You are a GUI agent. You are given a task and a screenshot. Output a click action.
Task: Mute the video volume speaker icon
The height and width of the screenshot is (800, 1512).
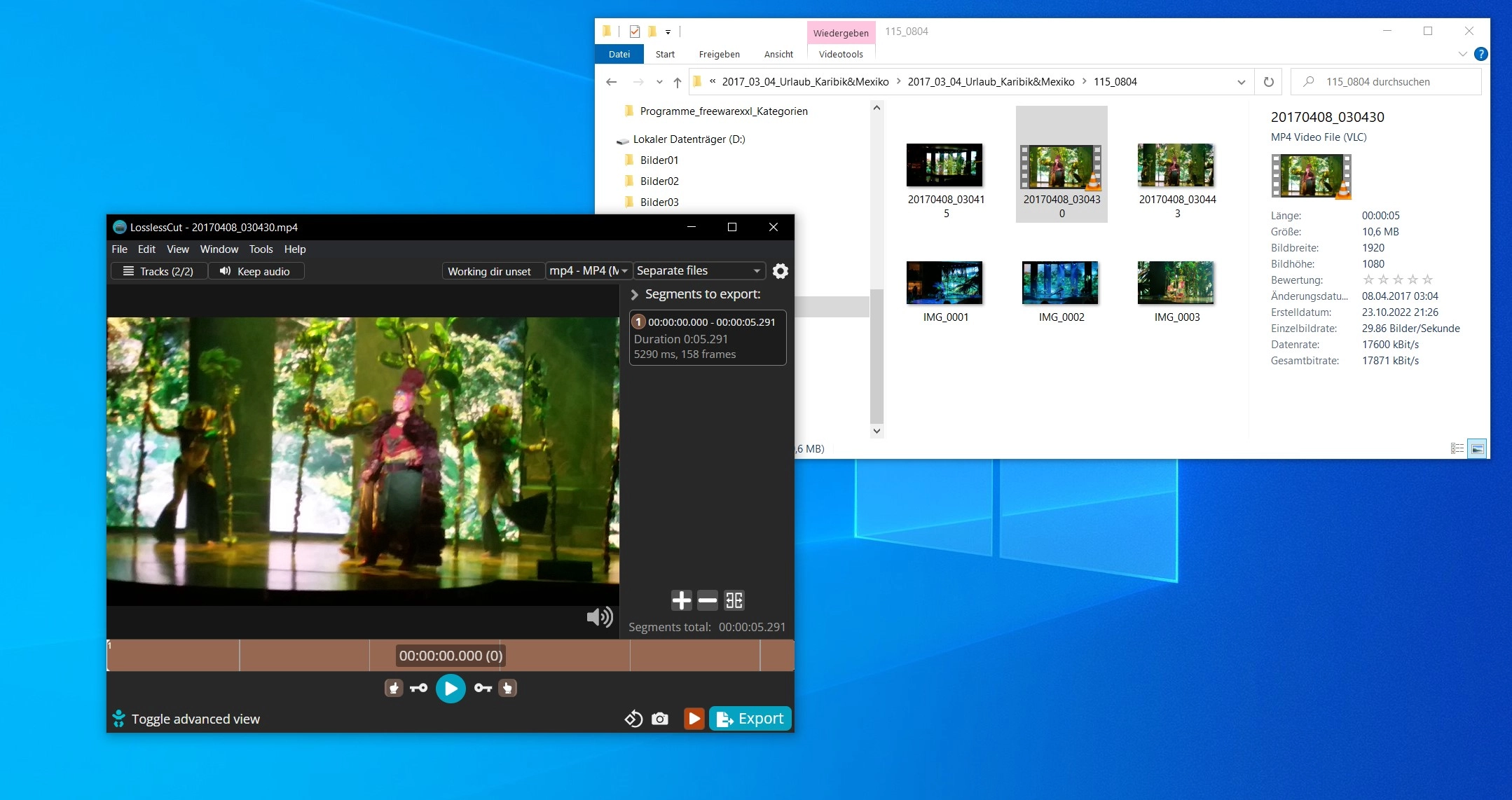(x=599, y=616)
